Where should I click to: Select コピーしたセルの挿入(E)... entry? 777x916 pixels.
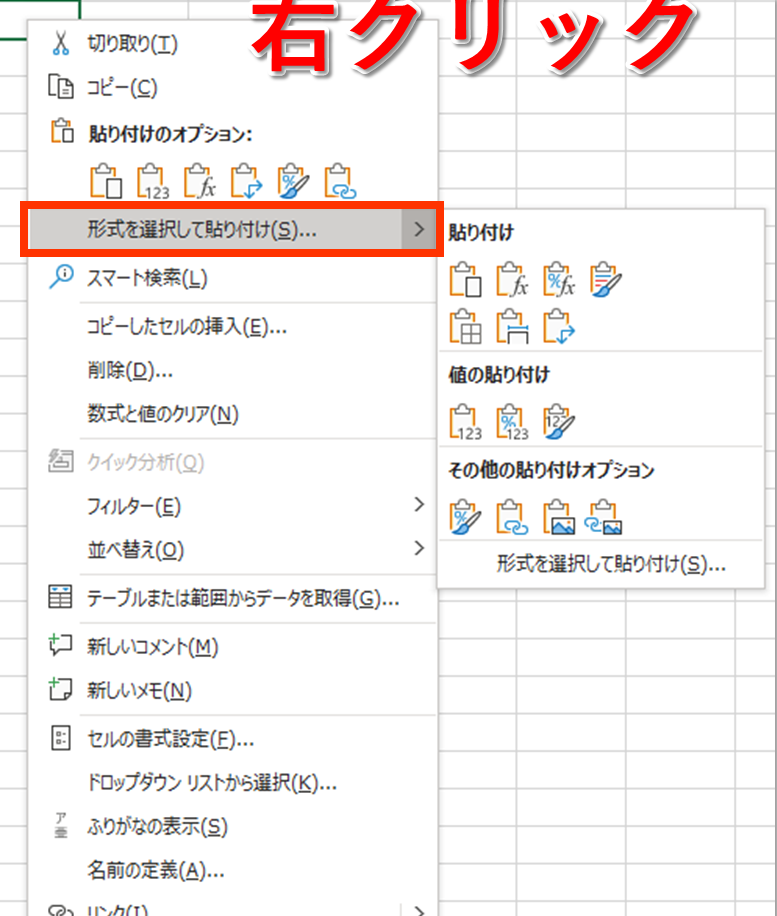tap(233, 327)
